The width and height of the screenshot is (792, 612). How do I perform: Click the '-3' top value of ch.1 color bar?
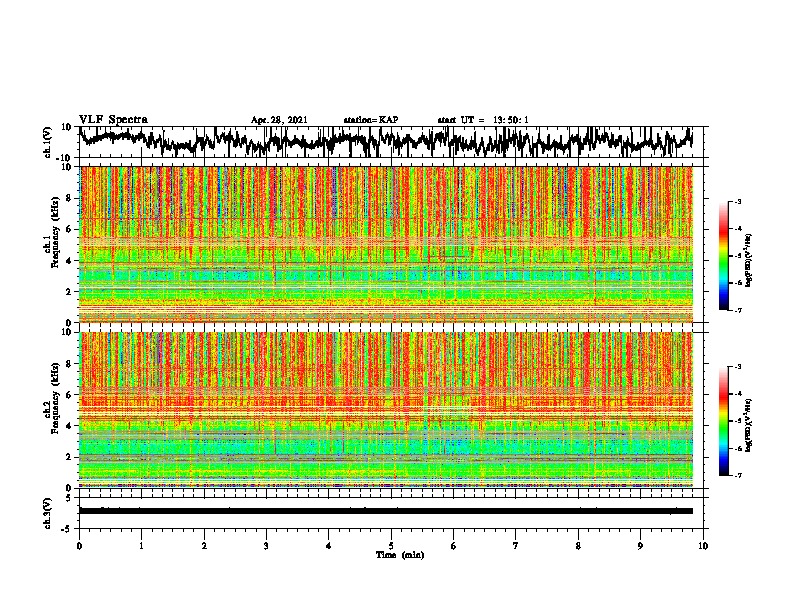click(738, 202)
